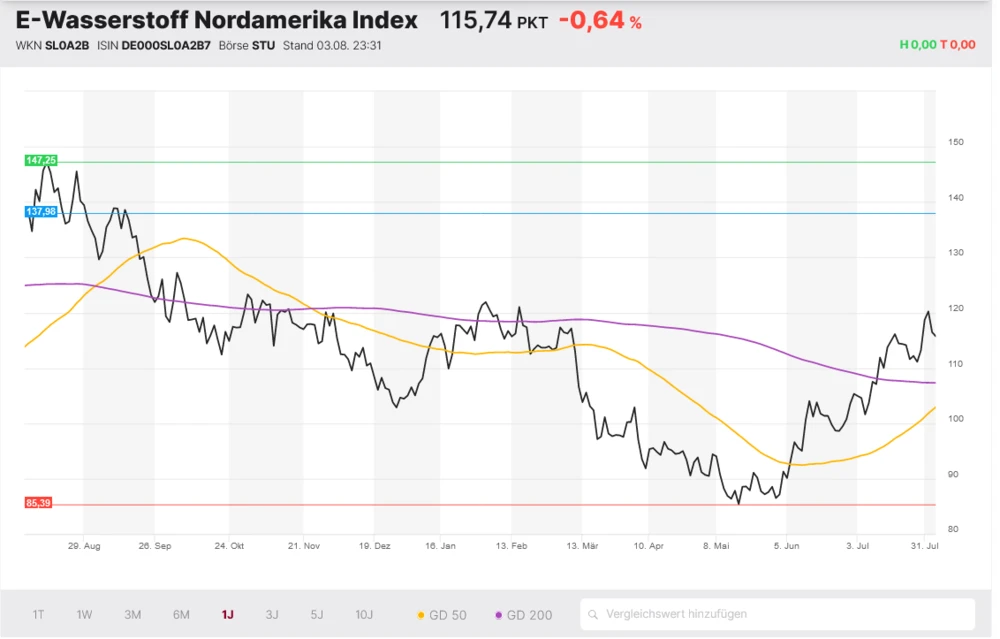The width and height of the screenshot is (1000, 639).
Task: Open the 5J time range view
Action: click(x=317, y=615)
